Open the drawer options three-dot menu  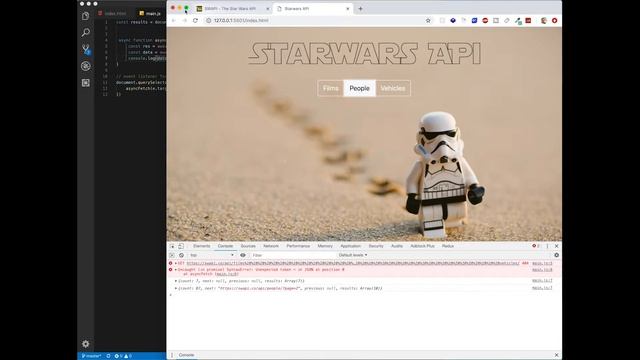172,355
